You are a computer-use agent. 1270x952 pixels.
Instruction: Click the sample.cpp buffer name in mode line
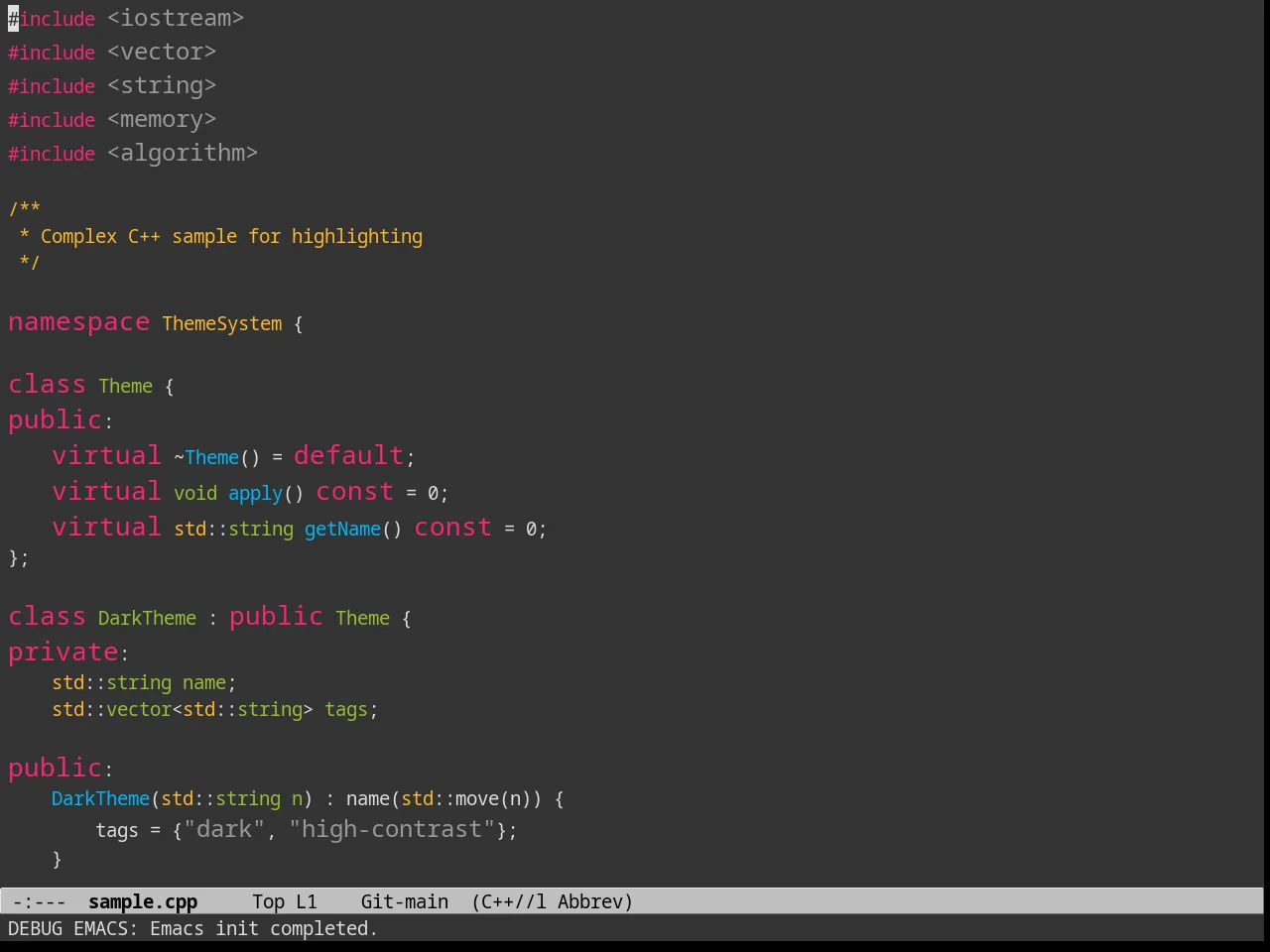143,901
